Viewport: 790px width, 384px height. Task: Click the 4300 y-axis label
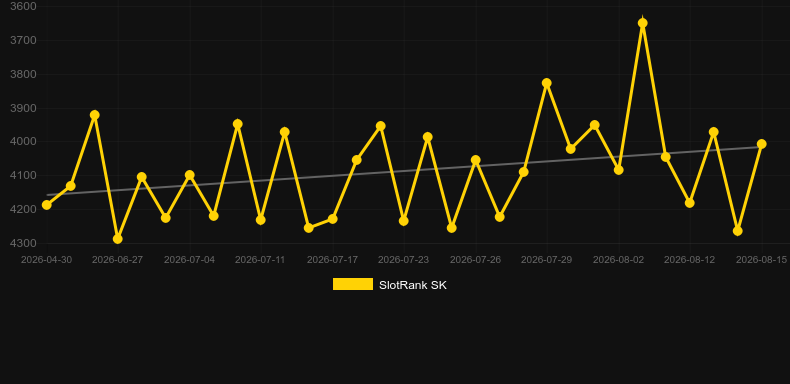coord(23,243)
